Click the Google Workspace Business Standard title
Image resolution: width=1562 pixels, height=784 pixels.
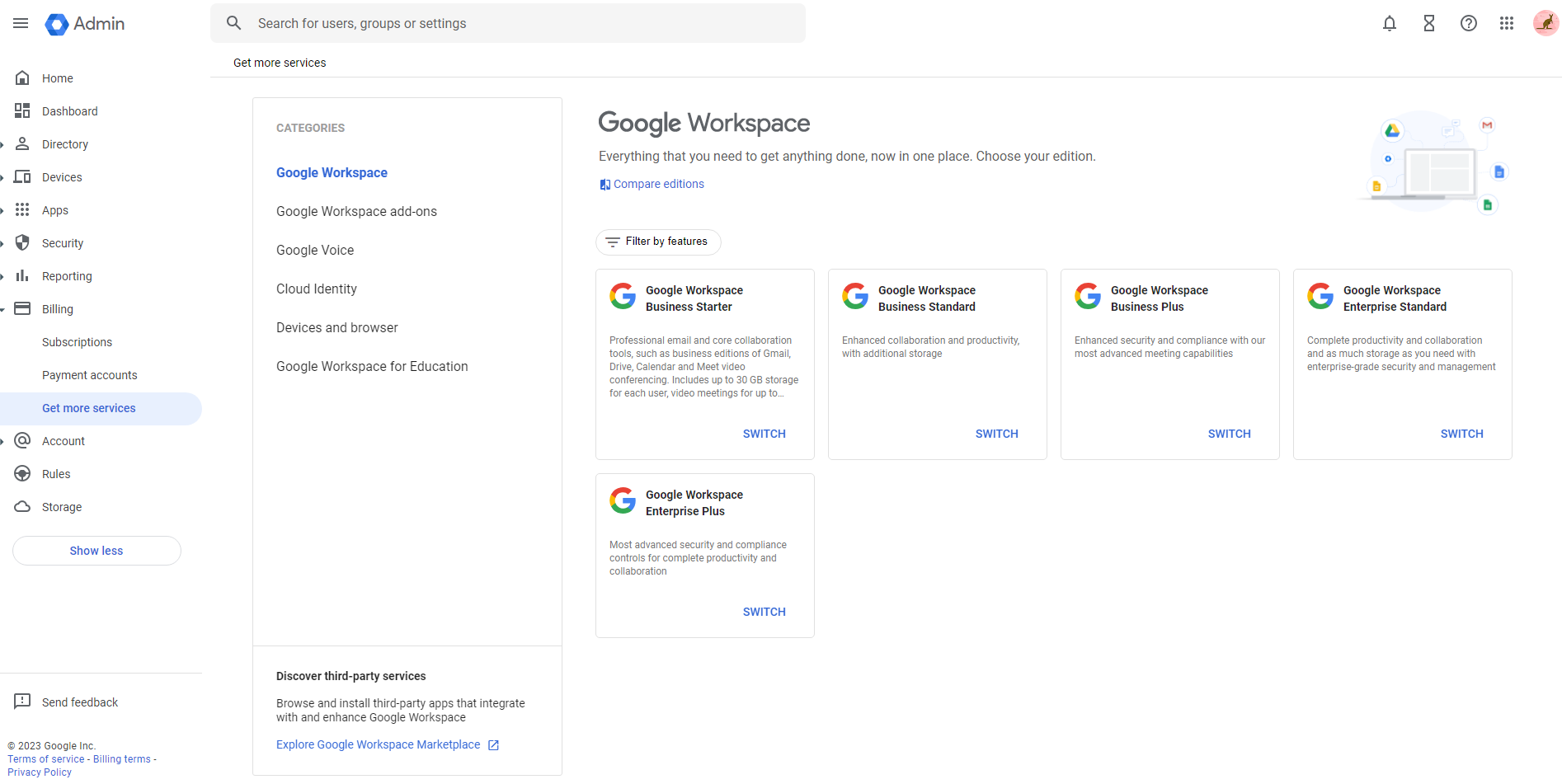(926, 298)
